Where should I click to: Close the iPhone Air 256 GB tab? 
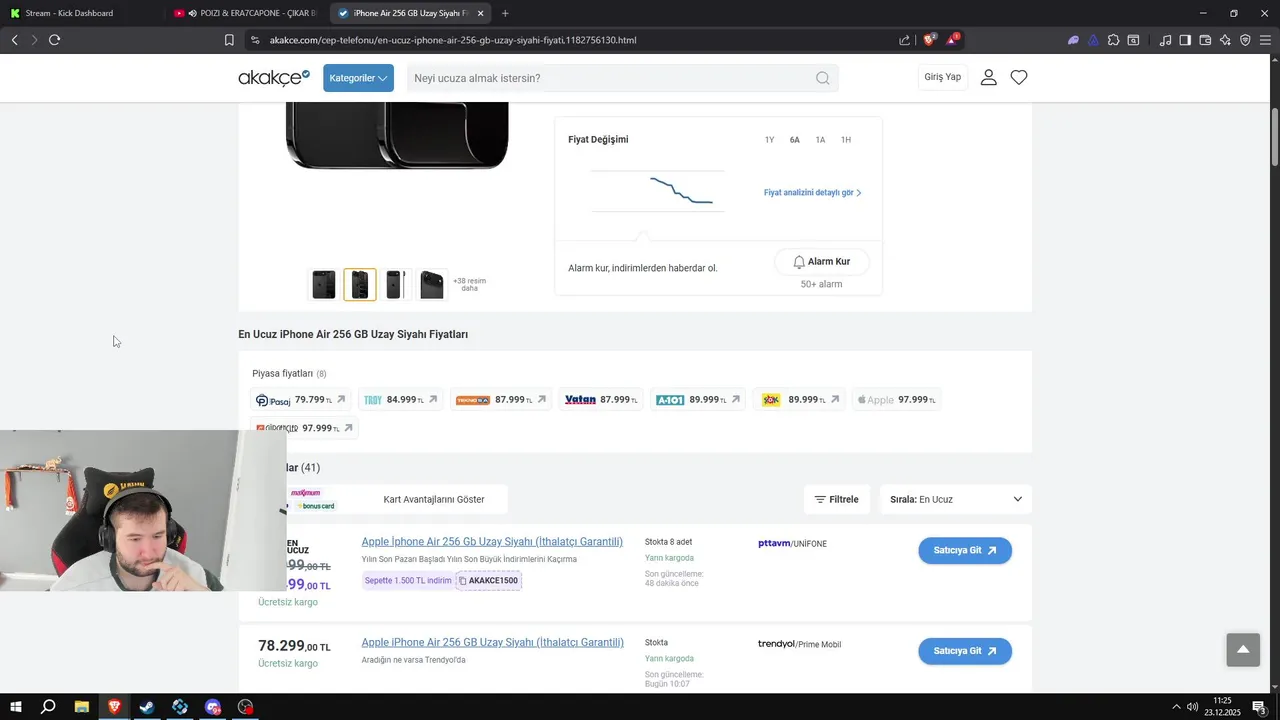(x=481, y=13)
